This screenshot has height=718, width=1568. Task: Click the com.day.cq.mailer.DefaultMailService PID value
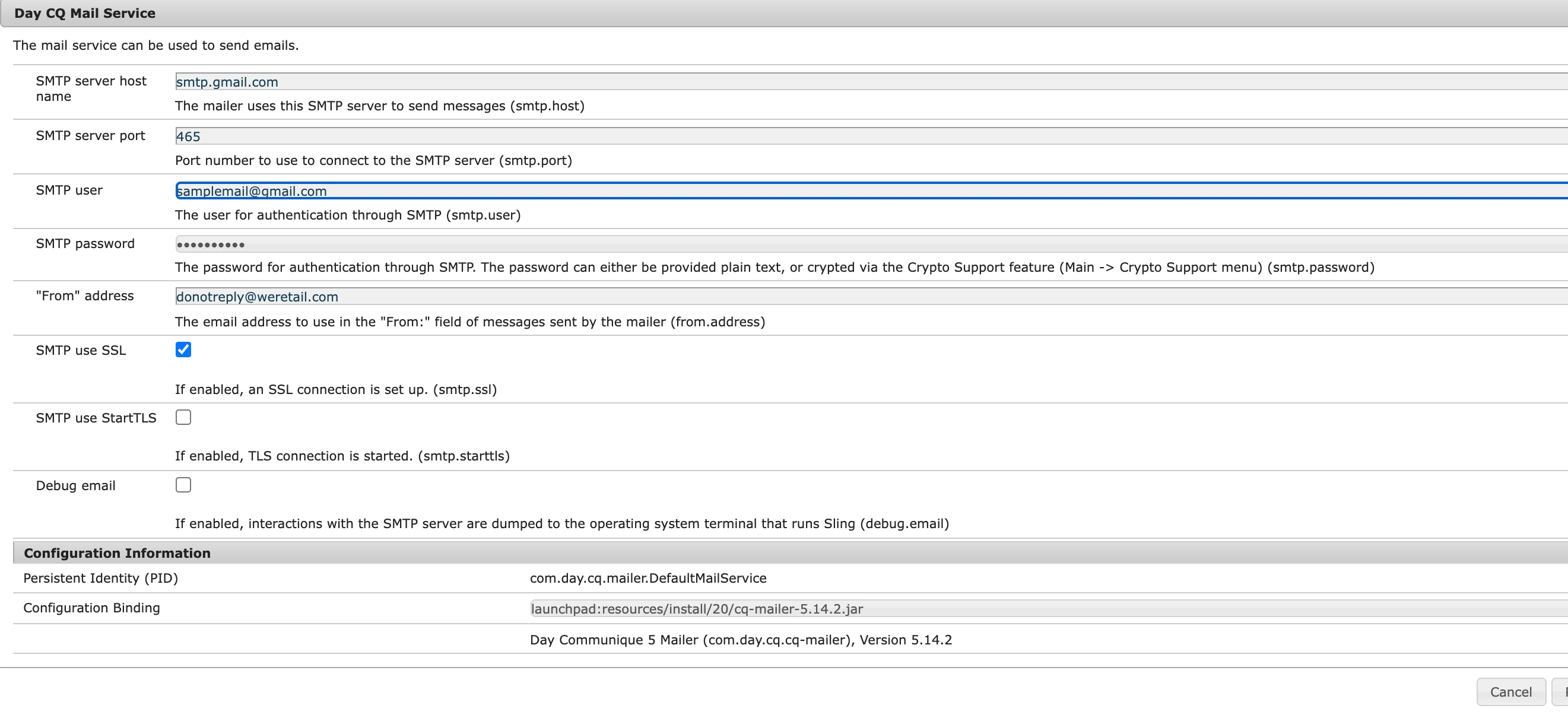(x=647, y=578)
